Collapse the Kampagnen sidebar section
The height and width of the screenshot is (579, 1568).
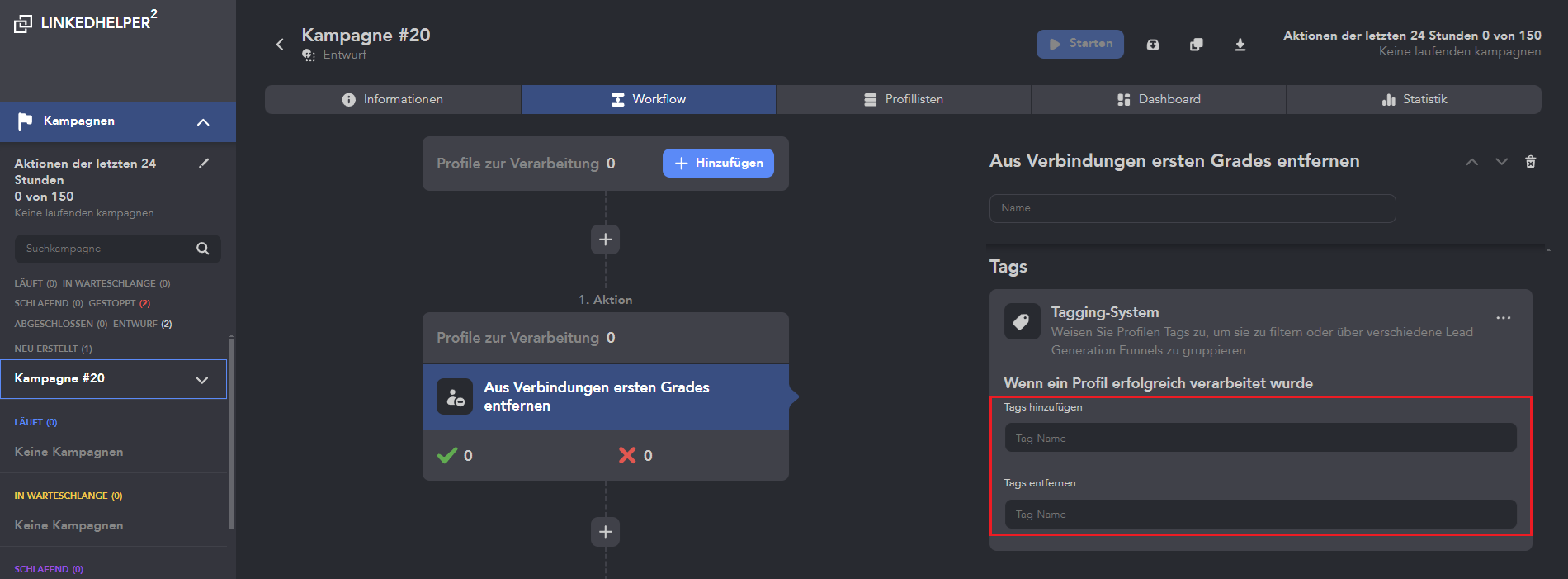pyautogui.click(x=203, y=122)
